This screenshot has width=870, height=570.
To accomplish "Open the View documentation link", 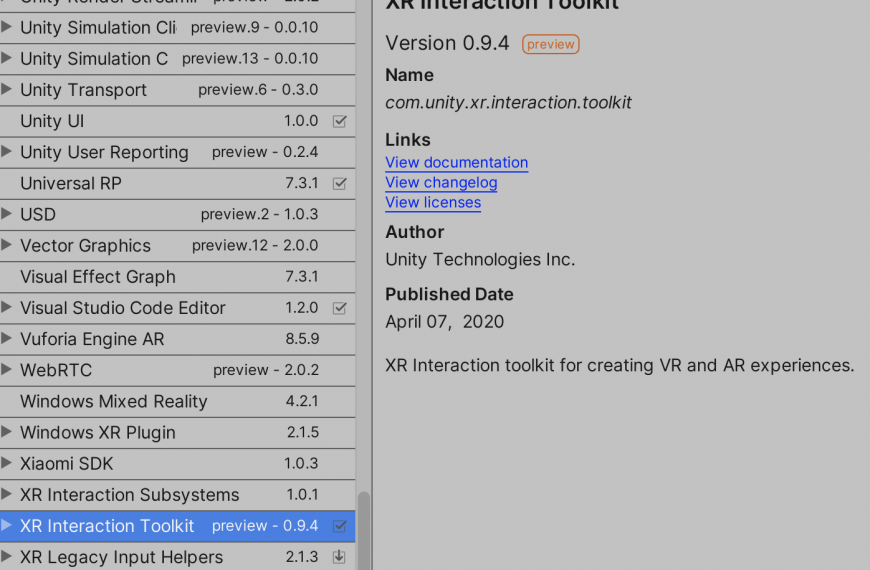I will pyautogui.click(x=457, y=163).
